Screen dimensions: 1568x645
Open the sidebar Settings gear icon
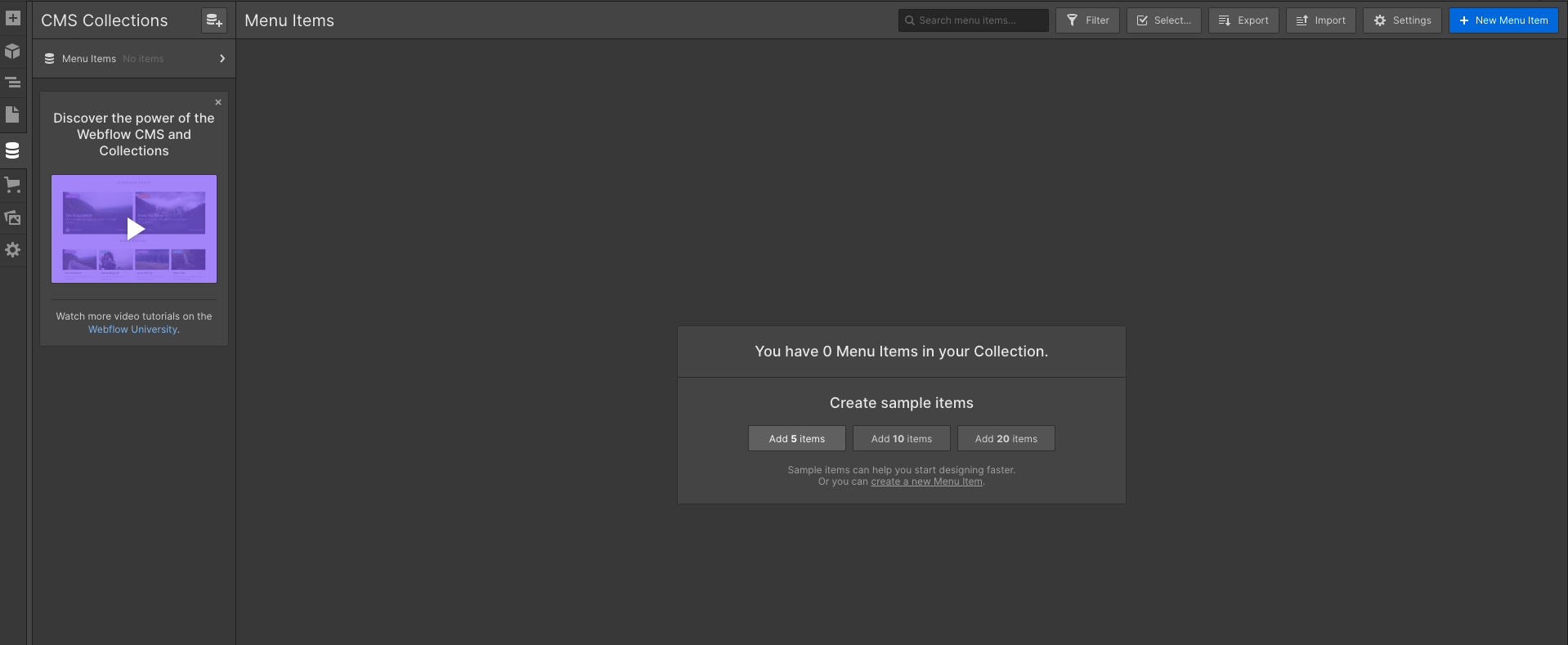(x=12, y=249)
